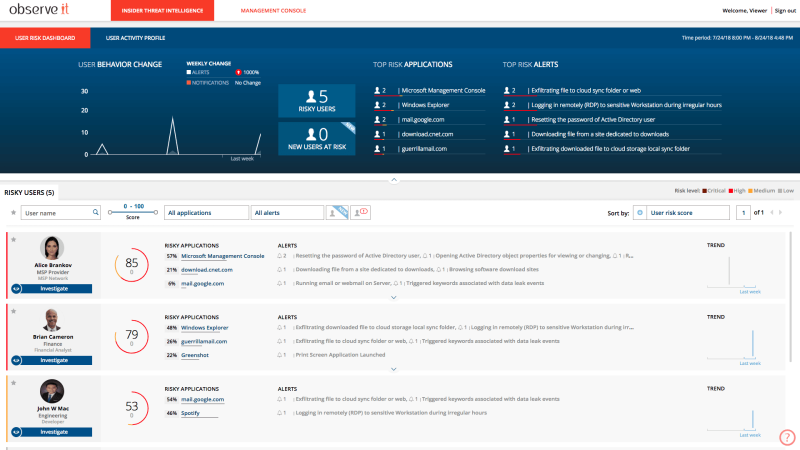
Task: Toggle the favorites star filter beside User name
Action: (x=13, y=212)
